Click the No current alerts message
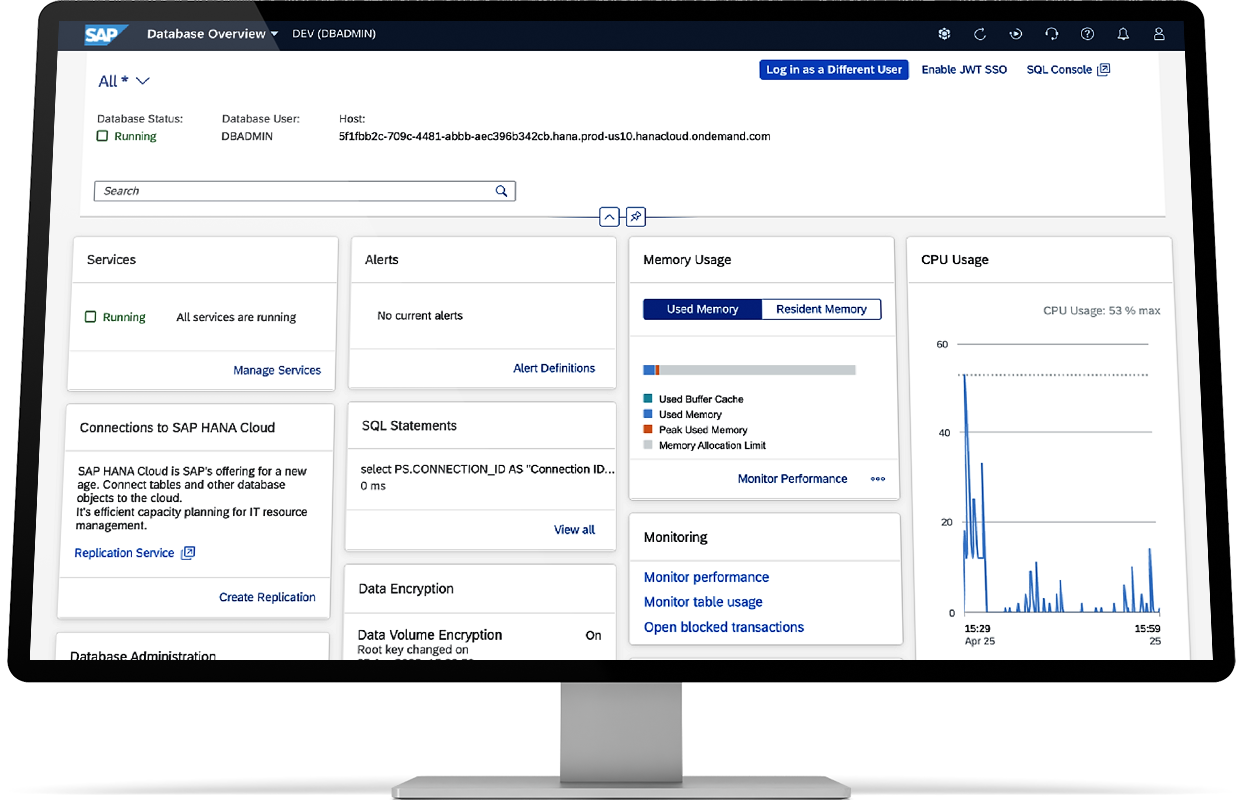The height and width of the screenshot is (800, 1236). click(420, 316)
